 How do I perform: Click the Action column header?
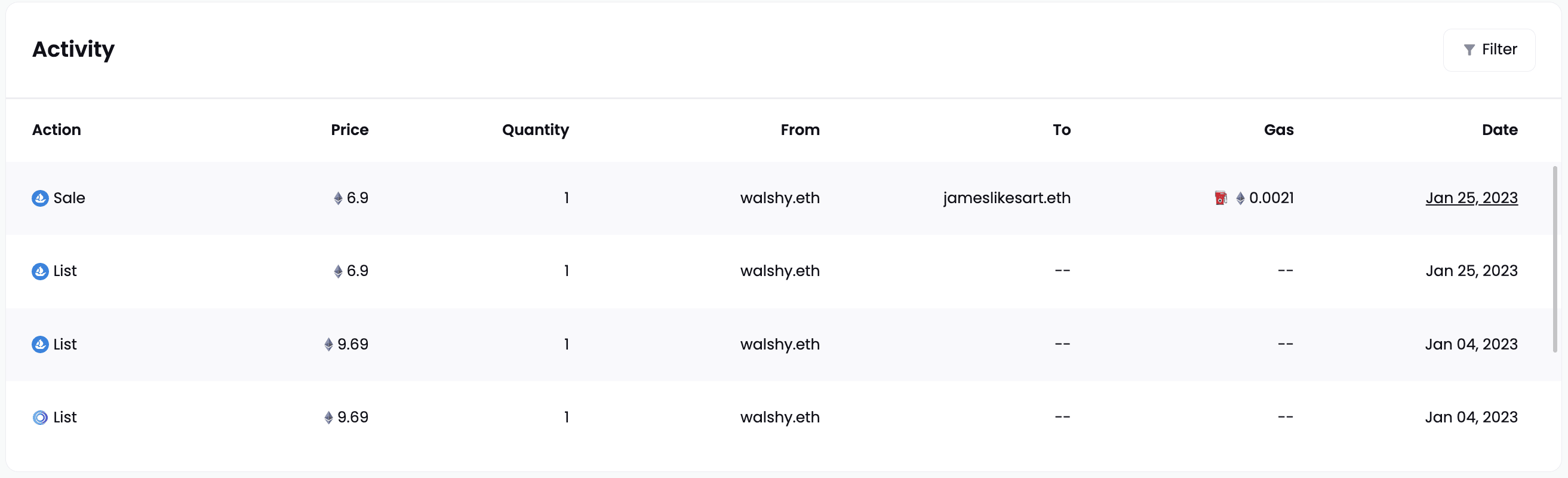click(57, 130)
